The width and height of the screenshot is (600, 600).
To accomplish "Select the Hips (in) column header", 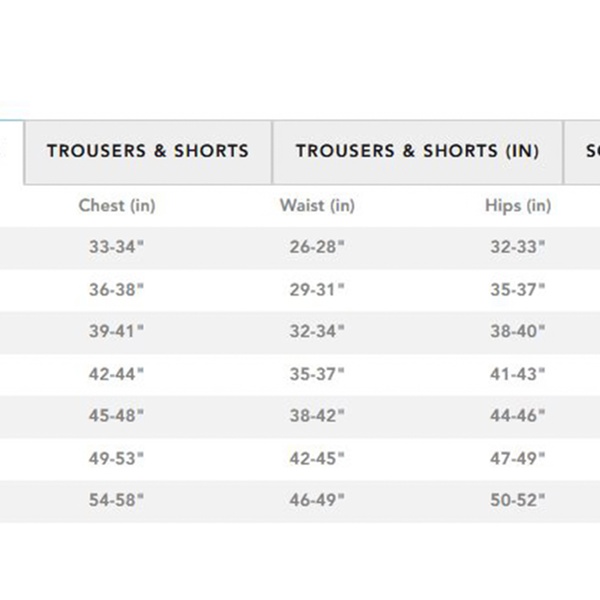I will point(518,206).
